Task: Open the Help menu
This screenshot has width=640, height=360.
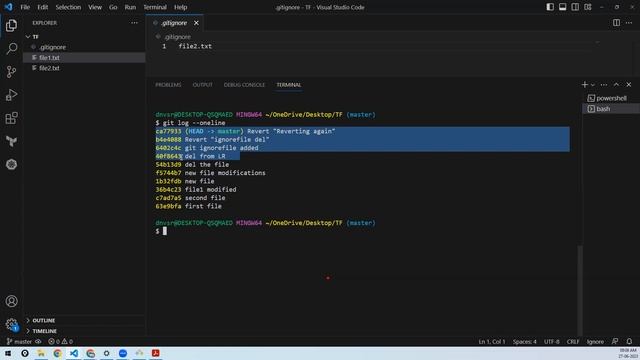Action: [x=180, y=7]
